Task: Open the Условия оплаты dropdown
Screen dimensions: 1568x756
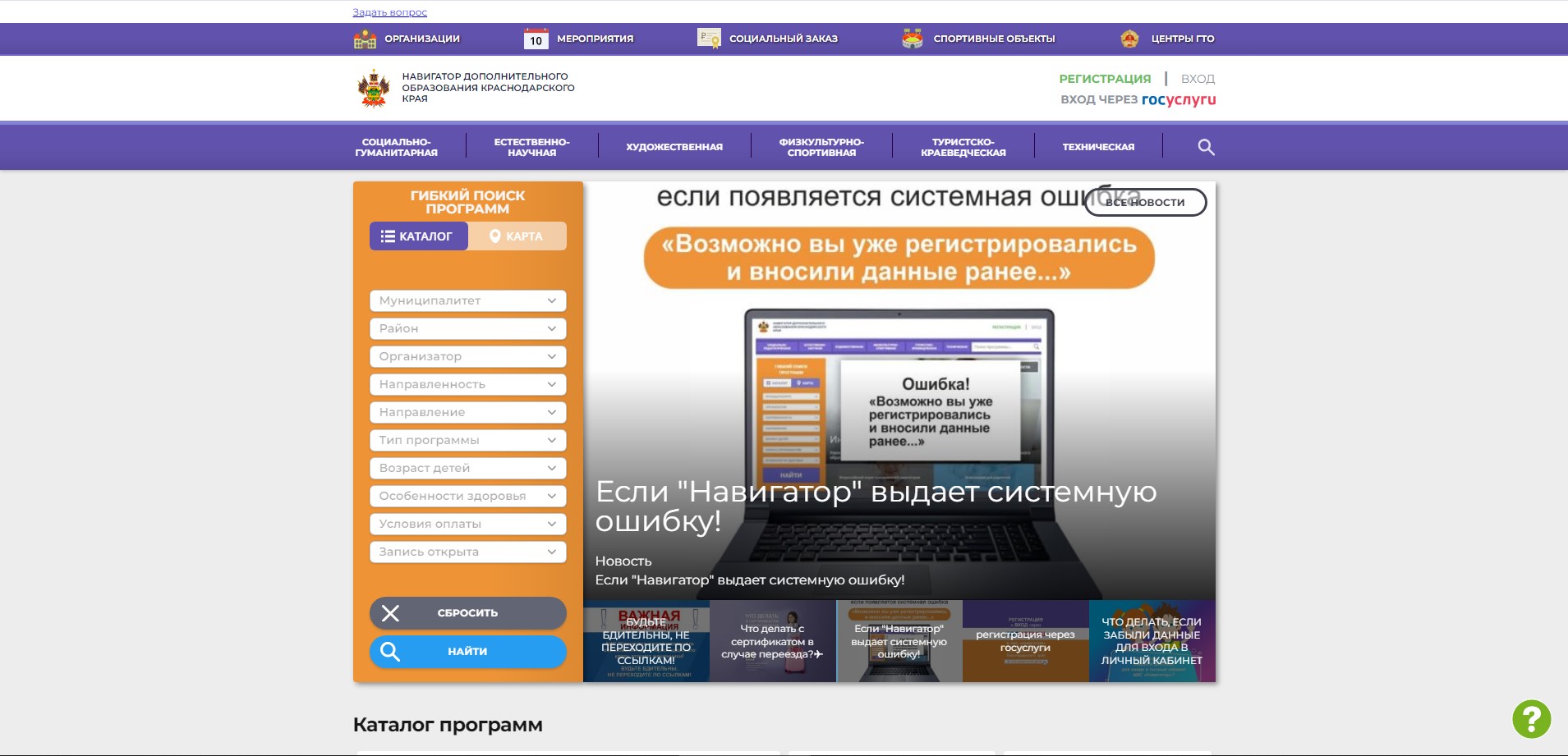Action: point(468,524)
